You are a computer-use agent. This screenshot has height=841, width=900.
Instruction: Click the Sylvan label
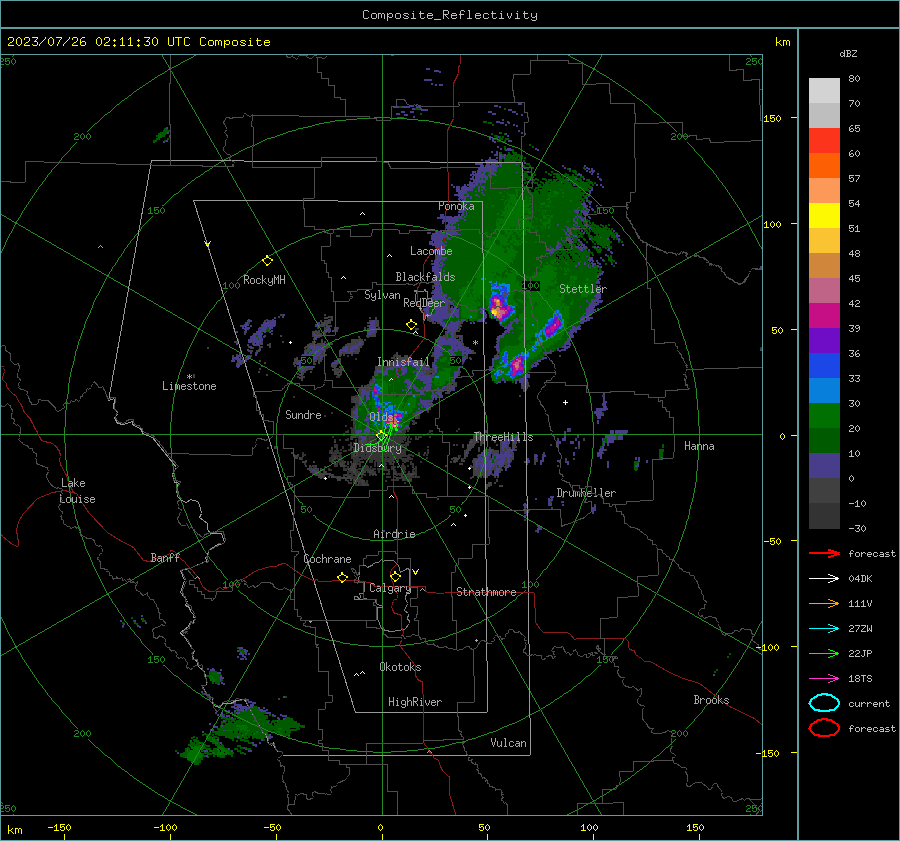click(x=382, y=295)
